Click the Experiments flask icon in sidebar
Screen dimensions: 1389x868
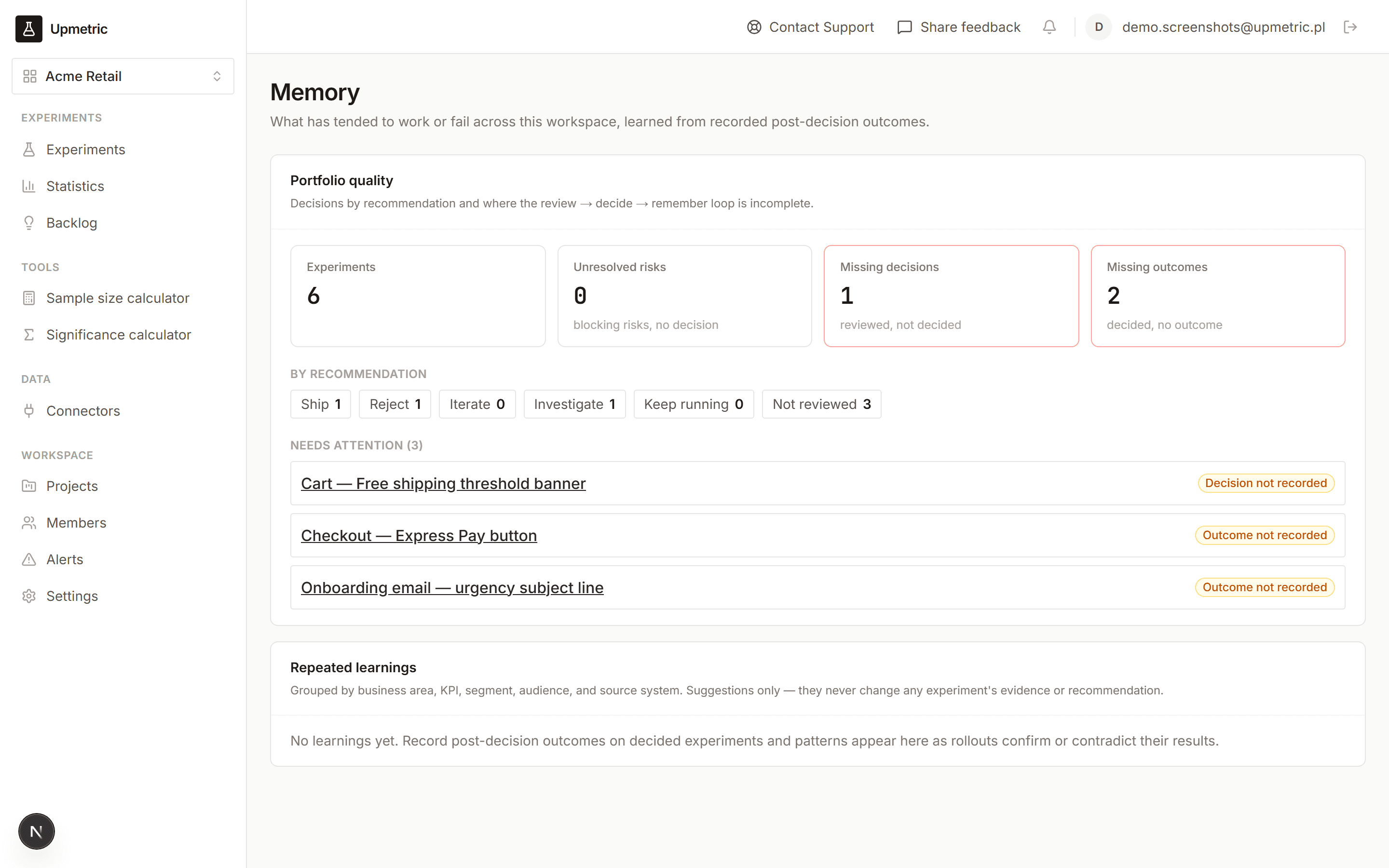click(29, 150)
